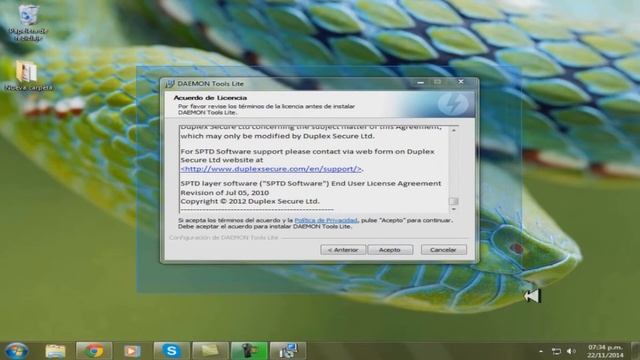The image size is (640, 360).
Task: Click 'Copyright © 2012 Duplex Secure Ltd.' text
Action: tap(250, 201)
